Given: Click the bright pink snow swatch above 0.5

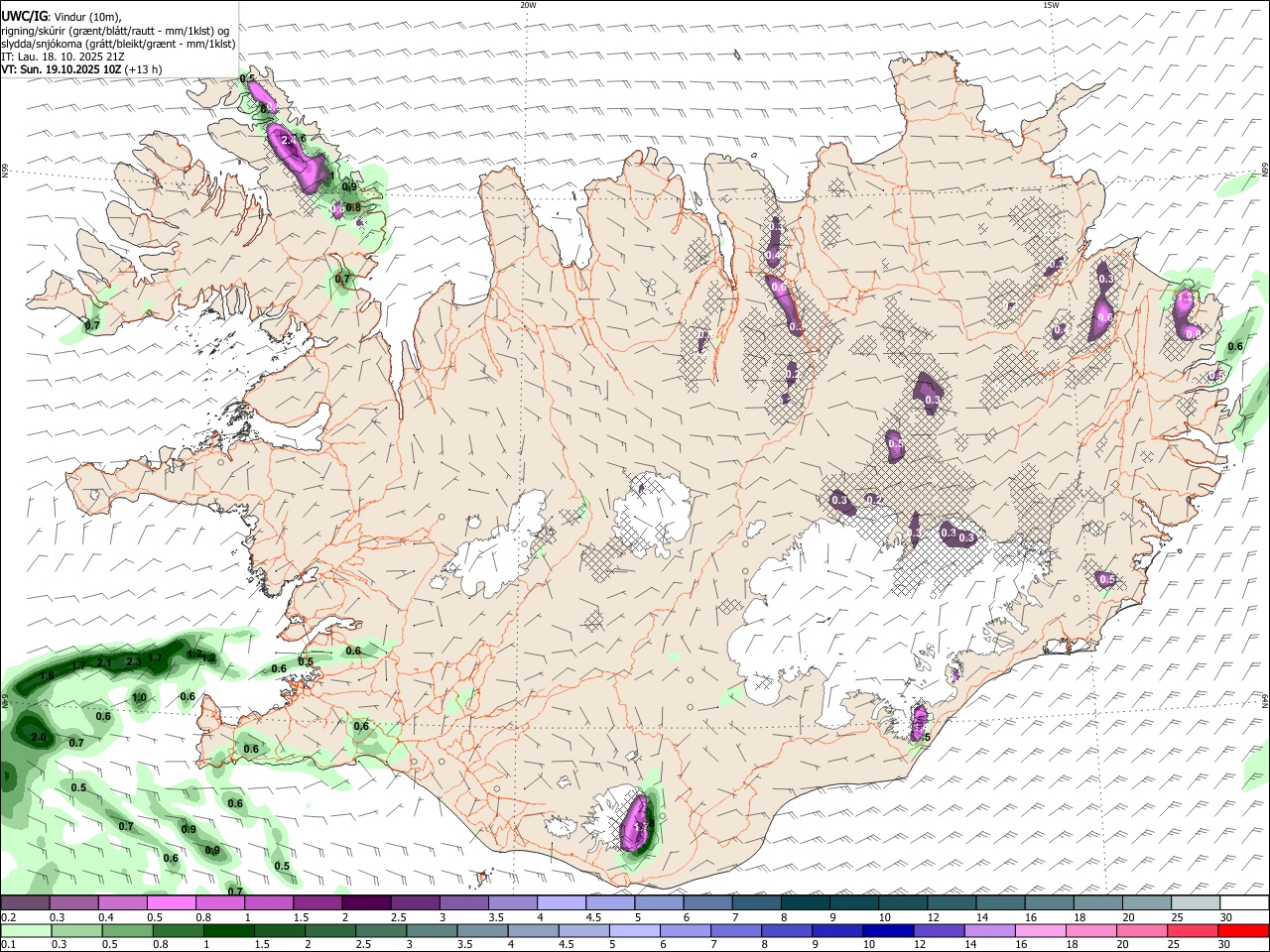Looking at the screenshot, I should pos(171,902).
